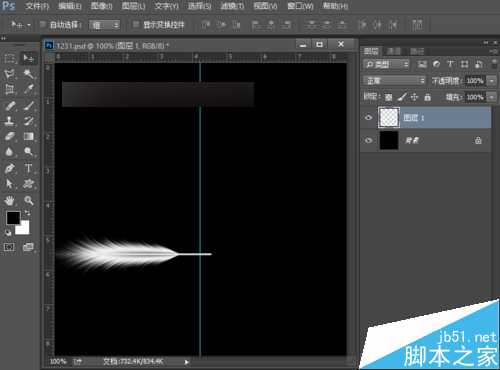Filter layers by adjustment layer icon
This screenshot has width=500, height=370.
coord(436,64)
